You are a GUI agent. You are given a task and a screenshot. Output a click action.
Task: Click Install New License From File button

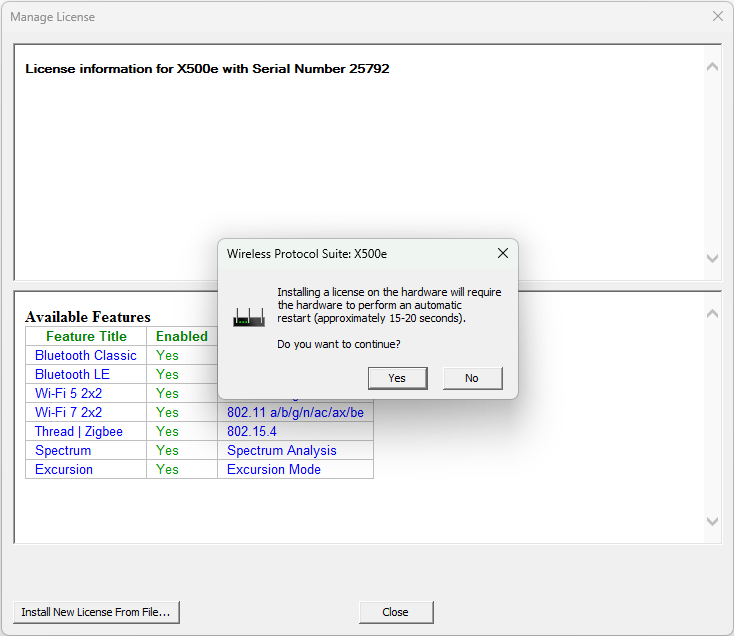[x=96, y=612]
